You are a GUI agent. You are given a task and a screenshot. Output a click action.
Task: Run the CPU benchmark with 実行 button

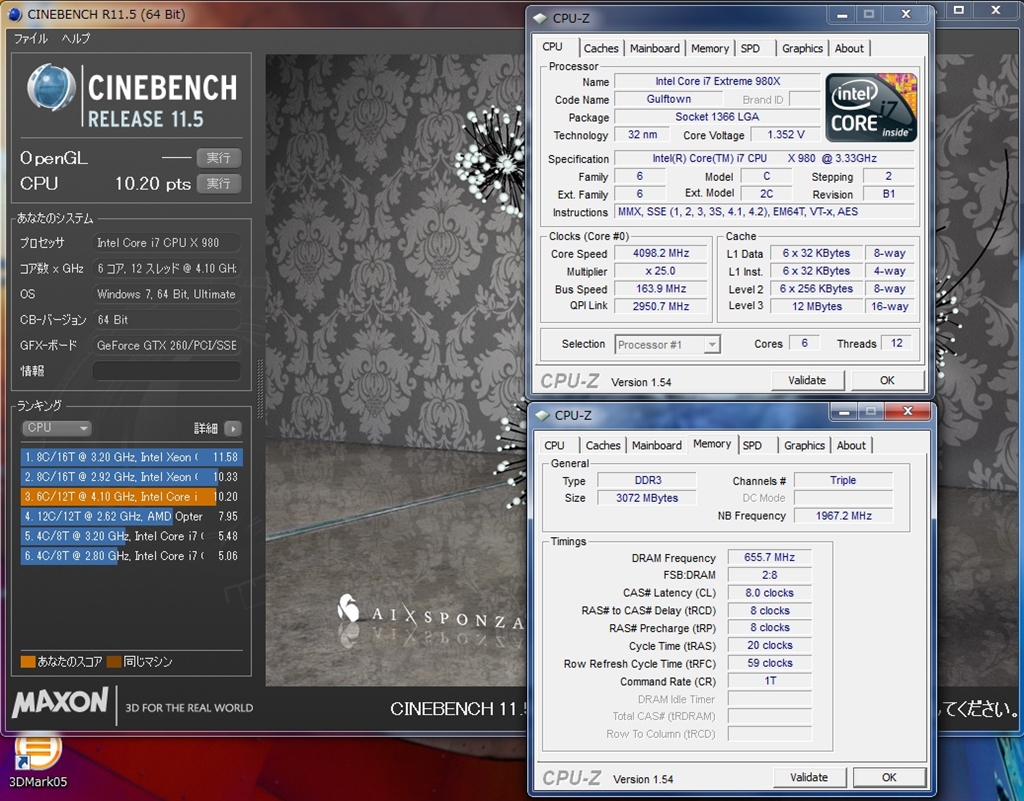pos(218,183)
